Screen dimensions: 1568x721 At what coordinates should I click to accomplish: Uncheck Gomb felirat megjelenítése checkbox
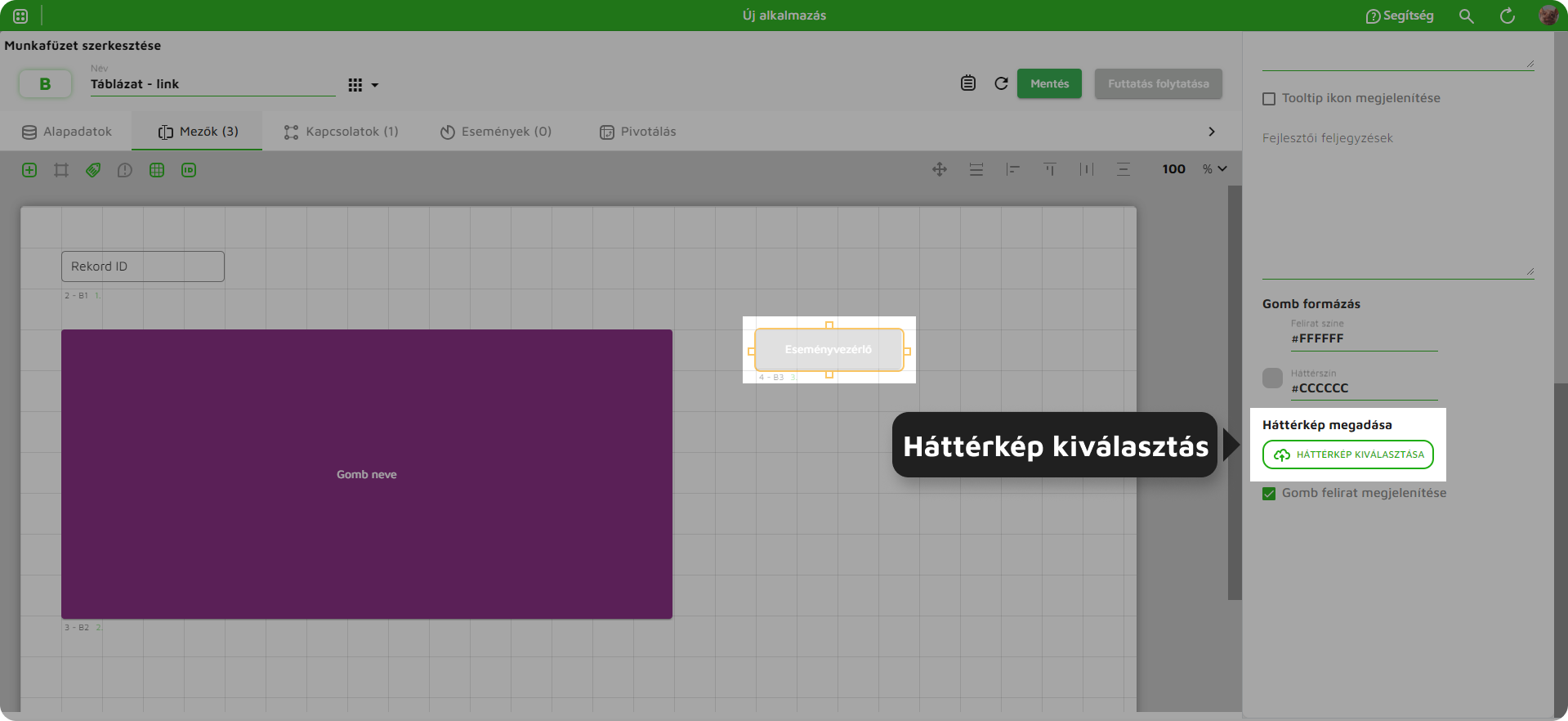point(1269,494)
